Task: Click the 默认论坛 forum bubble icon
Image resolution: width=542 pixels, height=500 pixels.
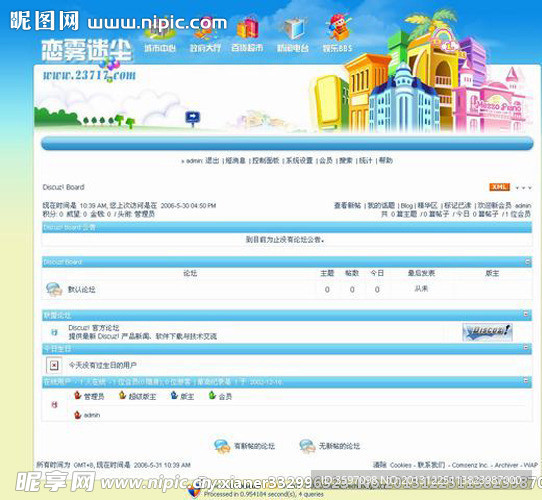Action: 54,289
